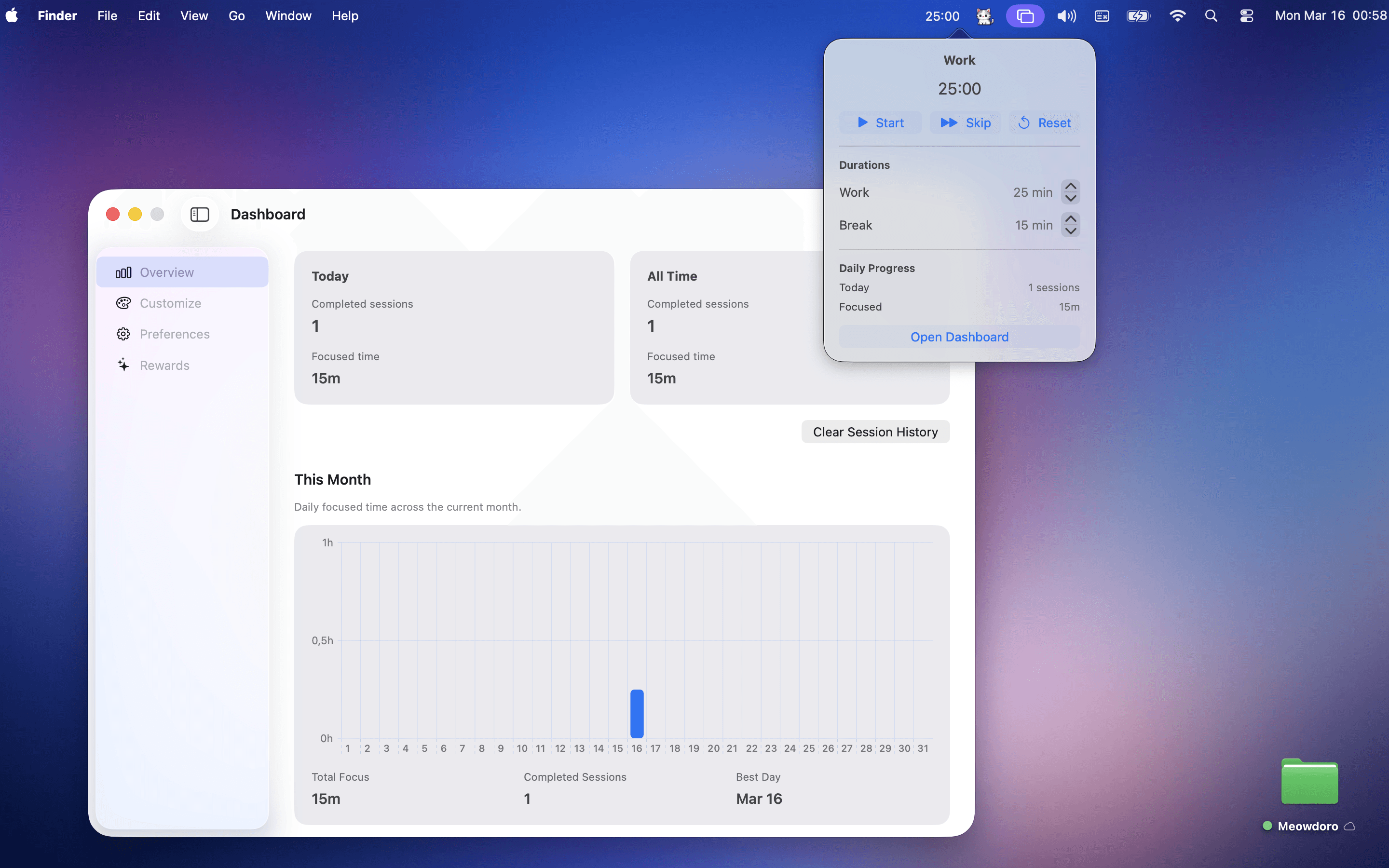Increase Break duration with up arrow
The image size is (1389, 868).
coord(1071,219)
